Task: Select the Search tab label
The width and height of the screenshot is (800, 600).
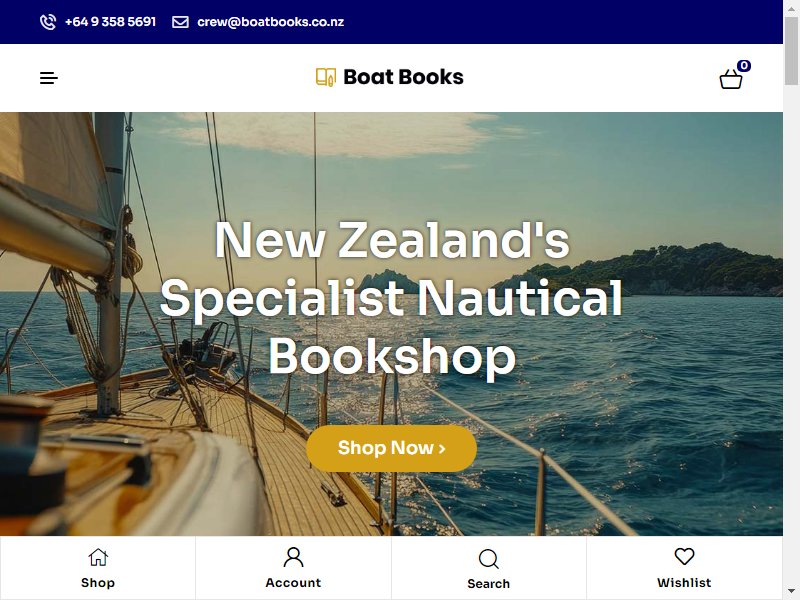Action: pyautogui.click(x=489, y=584)
